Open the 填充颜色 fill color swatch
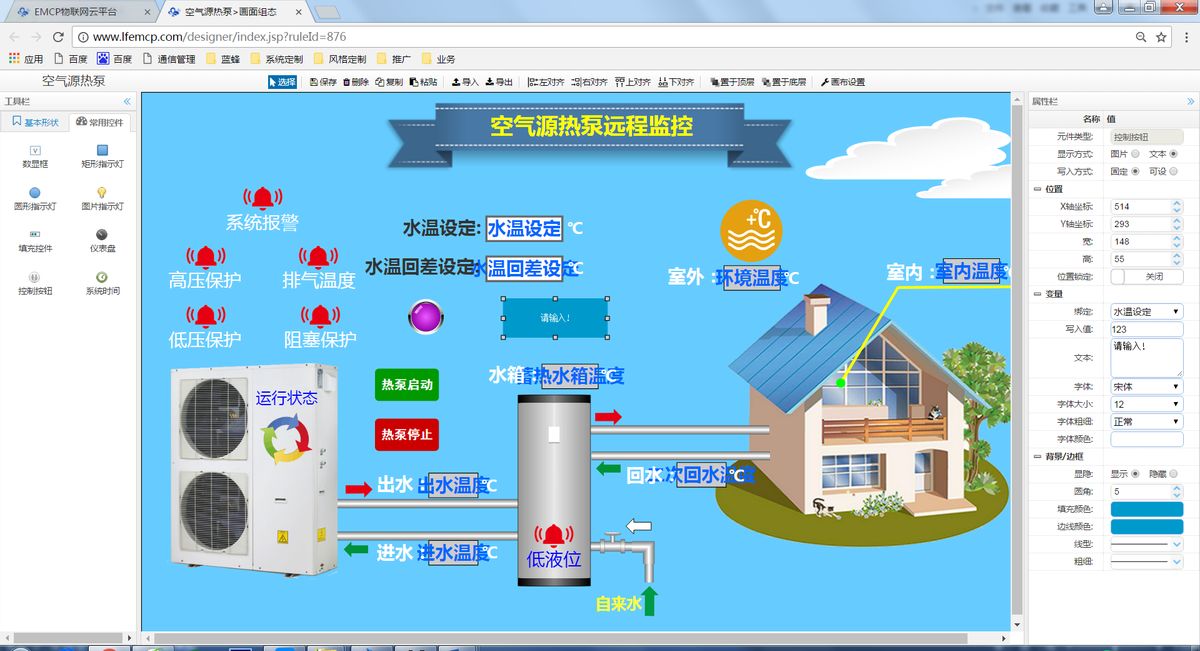1200x651 pixels. pos(1146,509)
